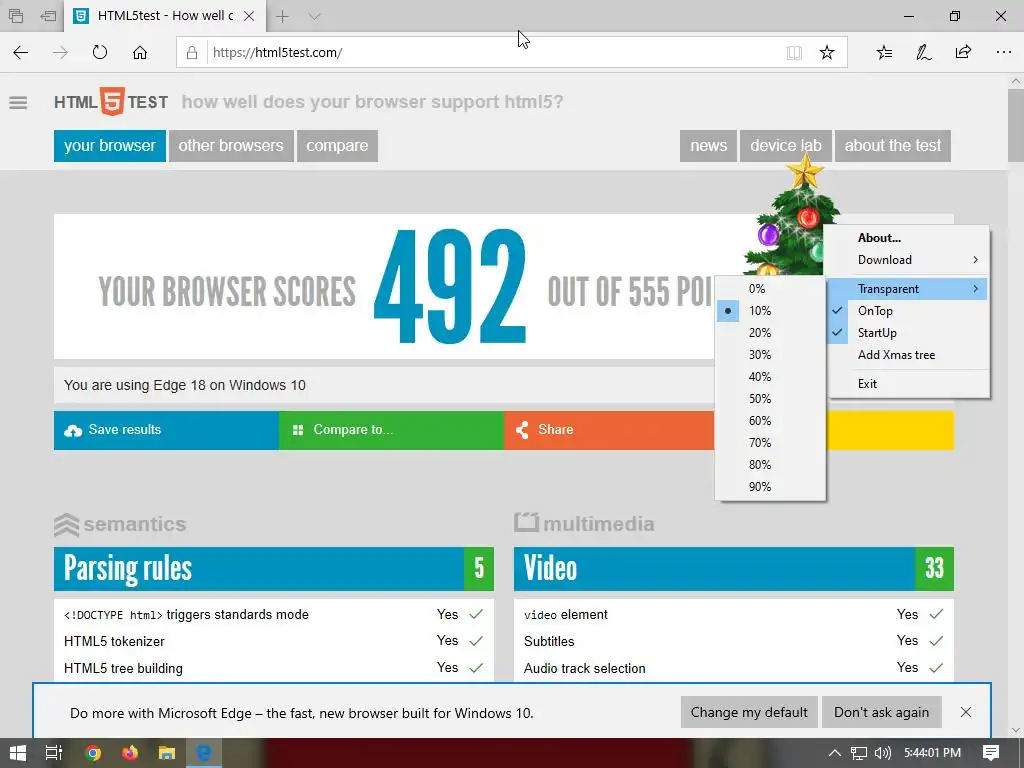This screenshot has height=768, width=1024.
Task: Open Edge Settings and more ellipsis
Action: 1004,52
